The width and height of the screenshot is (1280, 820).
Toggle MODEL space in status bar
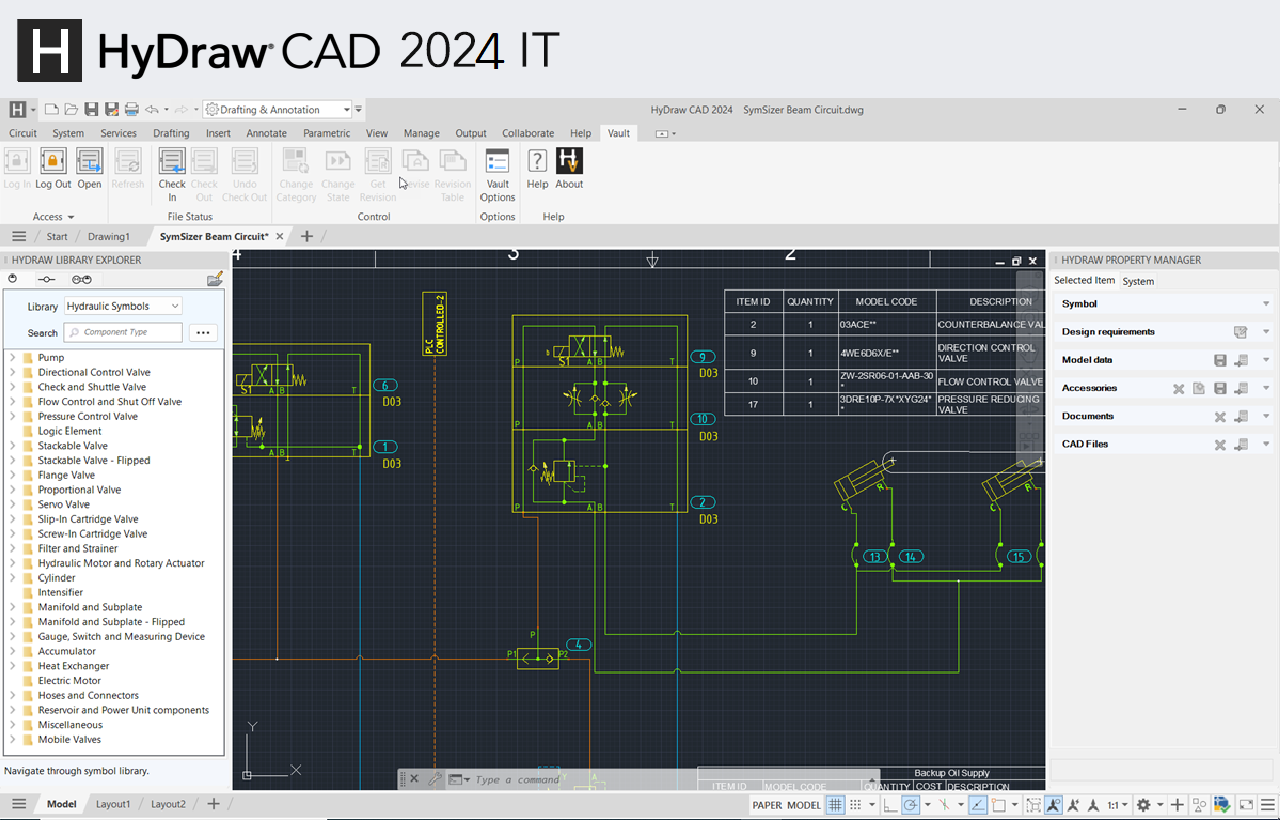(804, 805)
